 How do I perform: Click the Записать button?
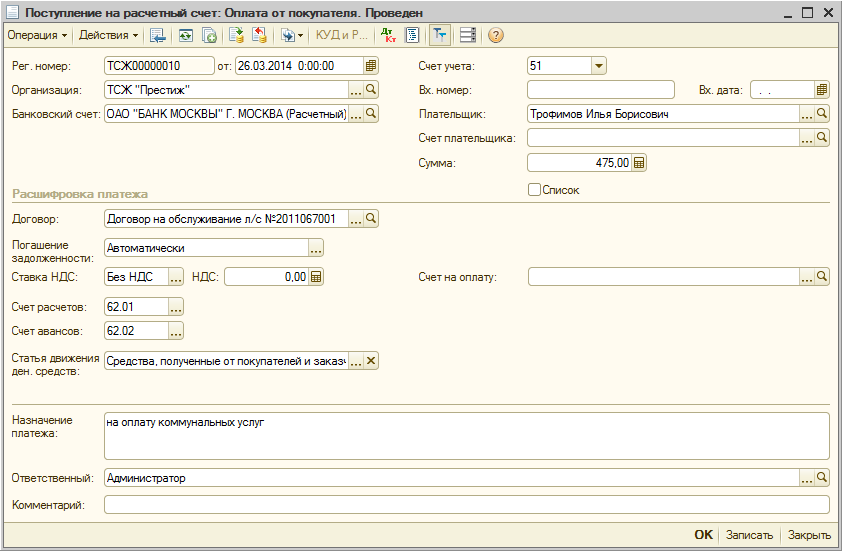[749, 535]
